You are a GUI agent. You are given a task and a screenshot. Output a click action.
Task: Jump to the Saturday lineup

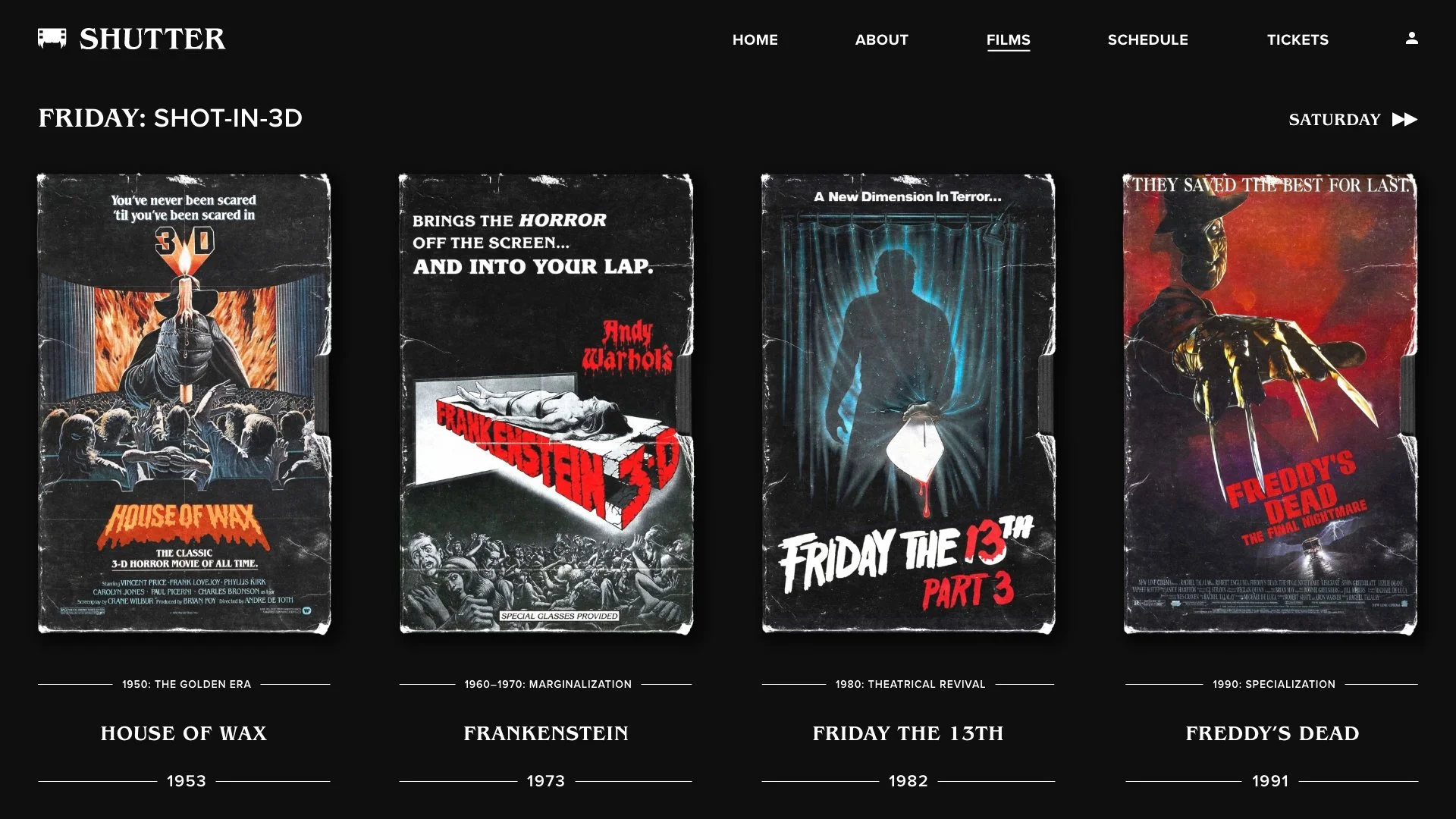(x=1335, y=120)
